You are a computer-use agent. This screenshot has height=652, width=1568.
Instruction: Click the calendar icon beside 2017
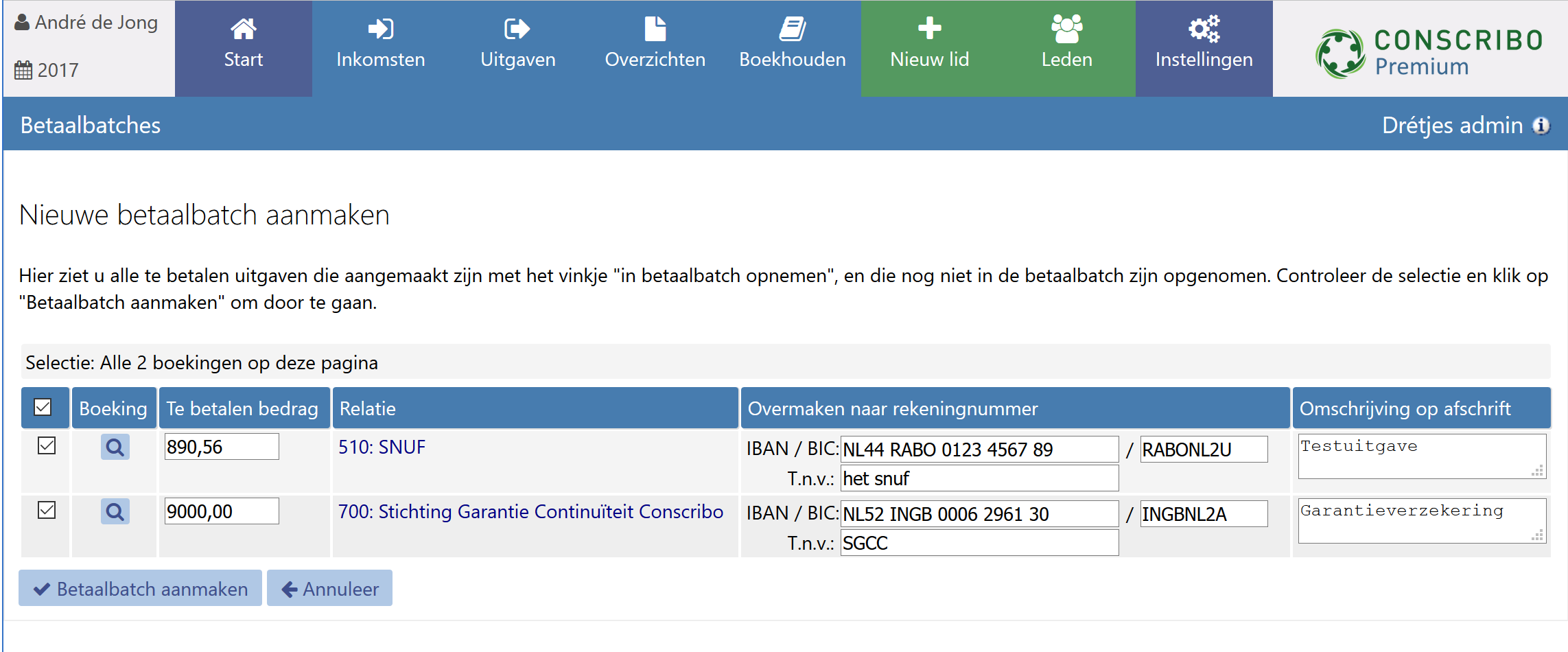click(23, 70)
